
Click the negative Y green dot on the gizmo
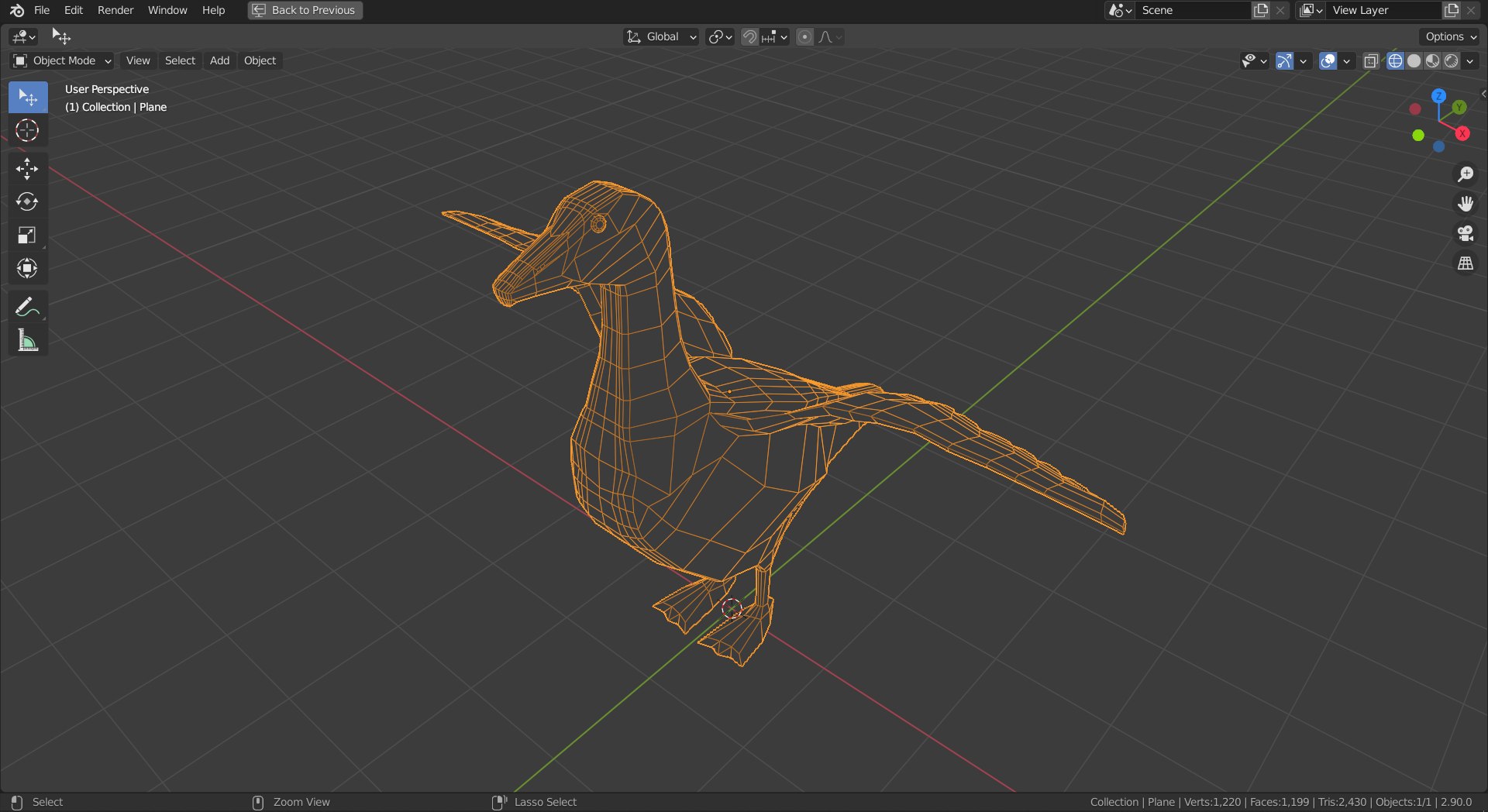tap(1417, 136)
